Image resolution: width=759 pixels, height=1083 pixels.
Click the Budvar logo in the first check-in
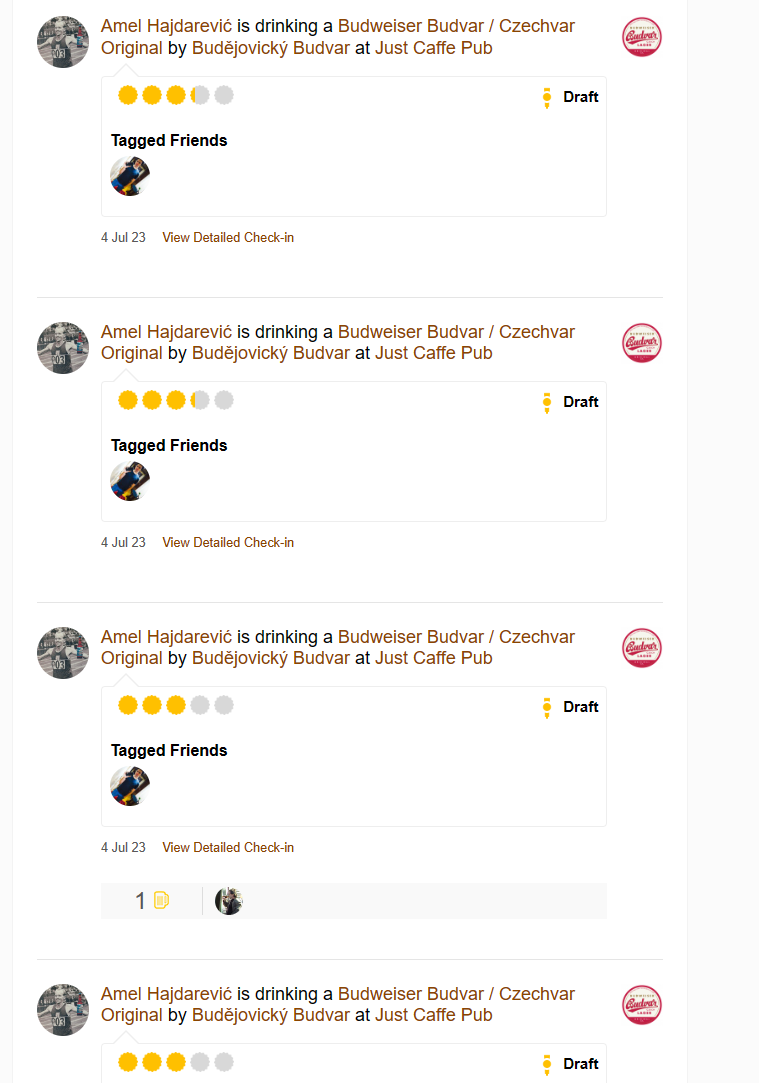click(641, 38)
